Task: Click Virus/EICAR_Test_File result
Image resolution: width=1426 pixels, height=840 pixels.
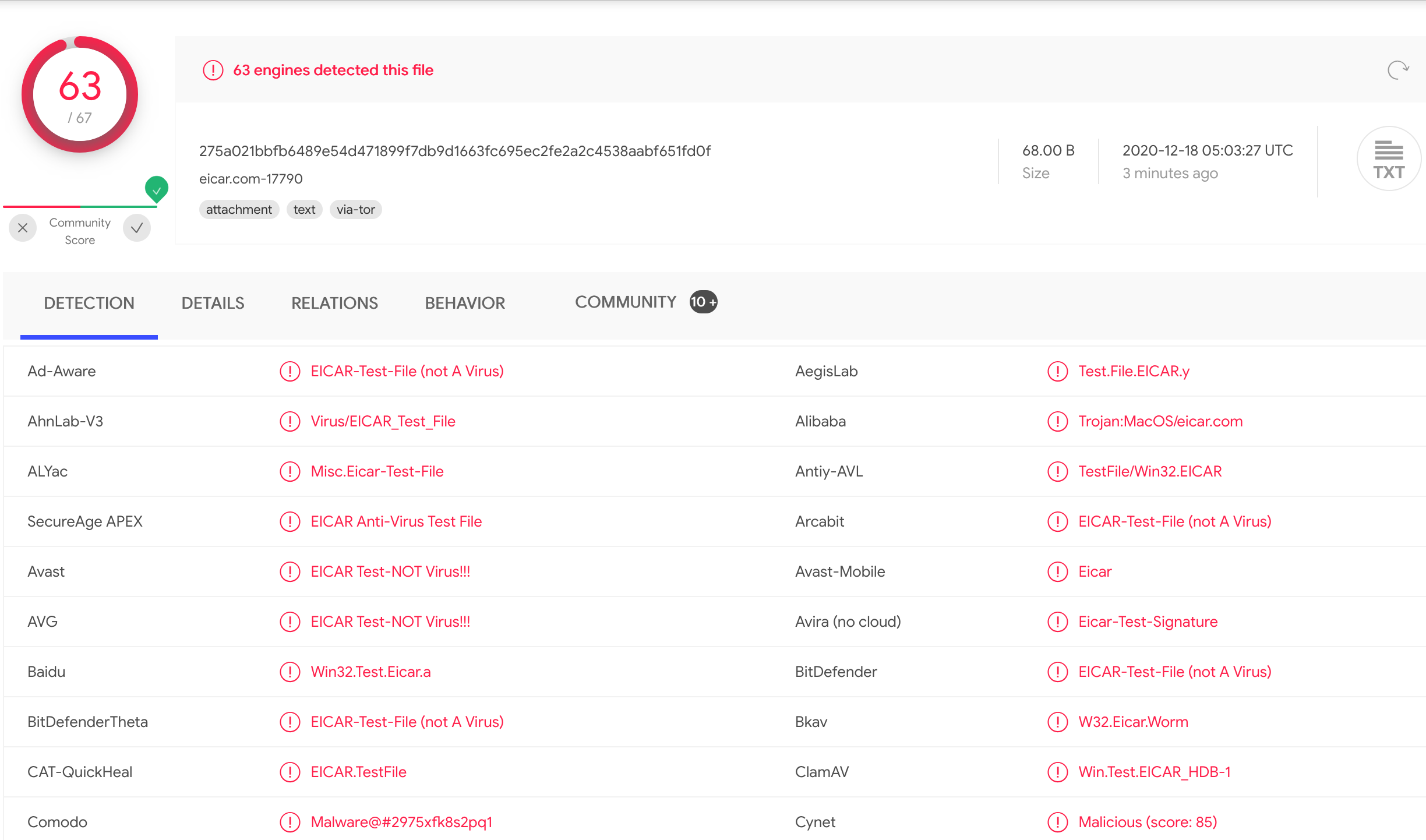Action: [x=383, y=421]
